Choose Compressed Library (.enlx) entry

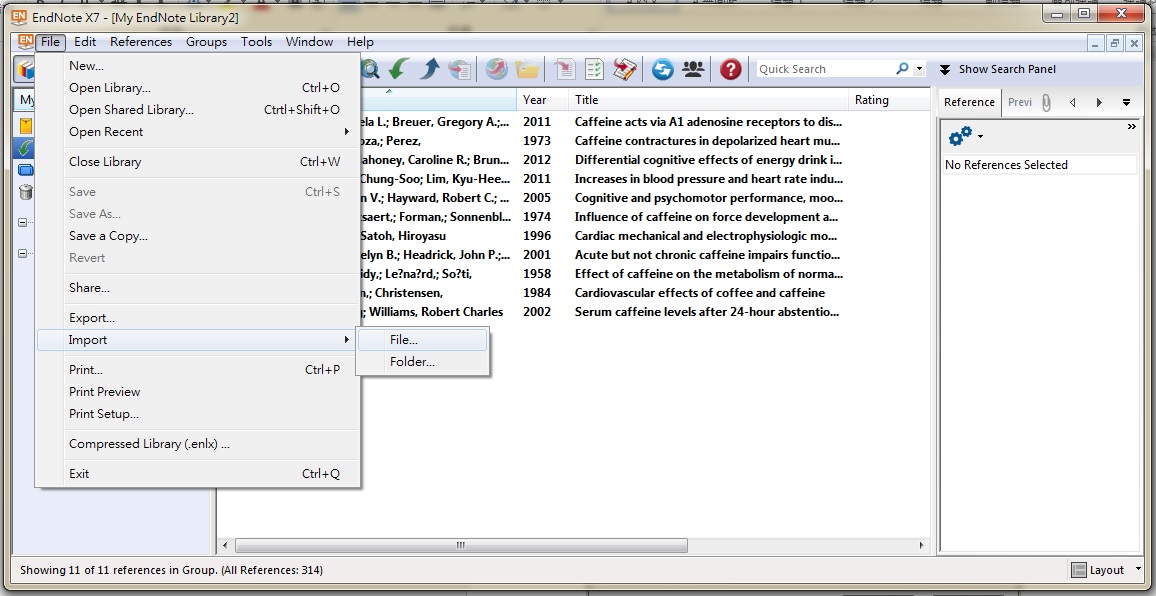199,444
